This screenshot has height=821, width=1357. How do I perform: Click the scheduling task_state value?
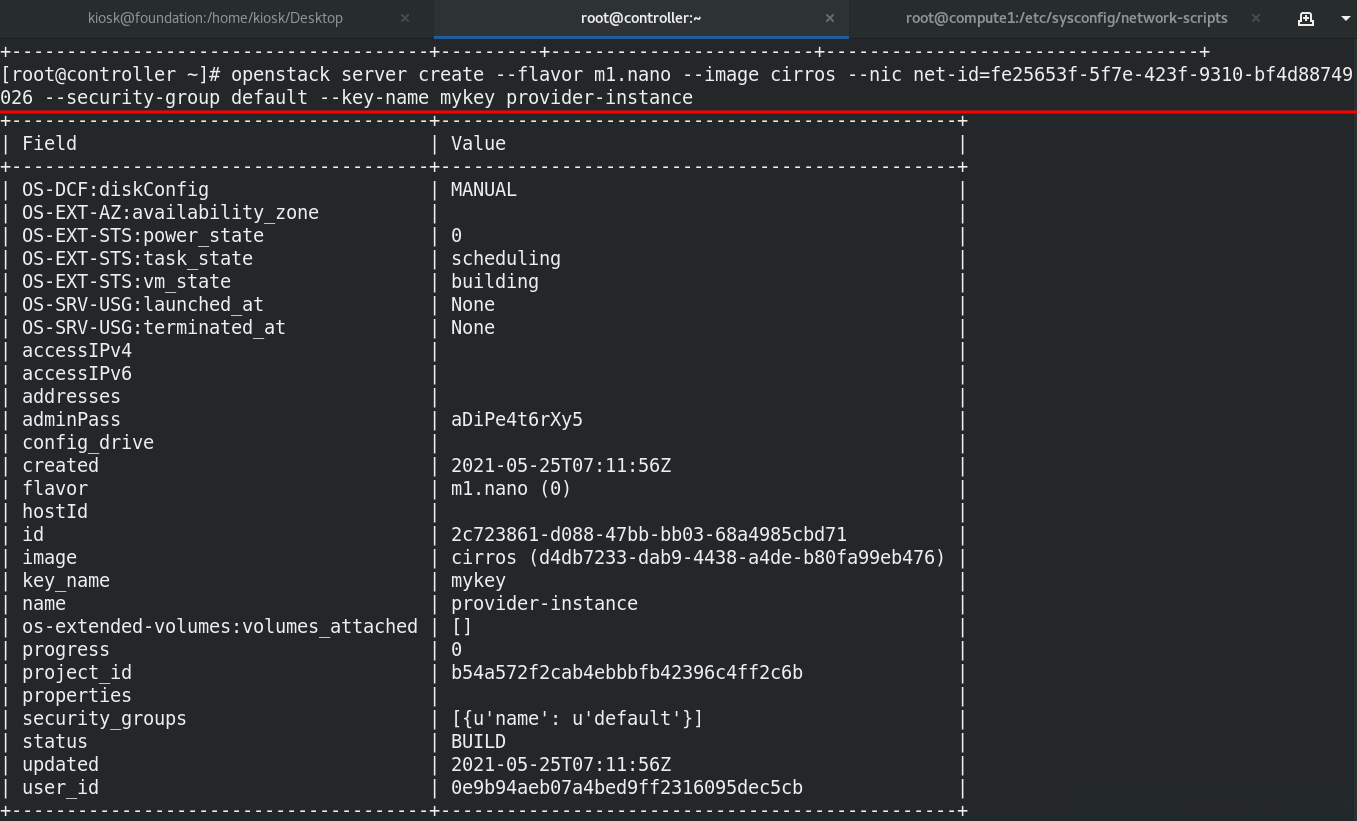(x=505, y=259)
